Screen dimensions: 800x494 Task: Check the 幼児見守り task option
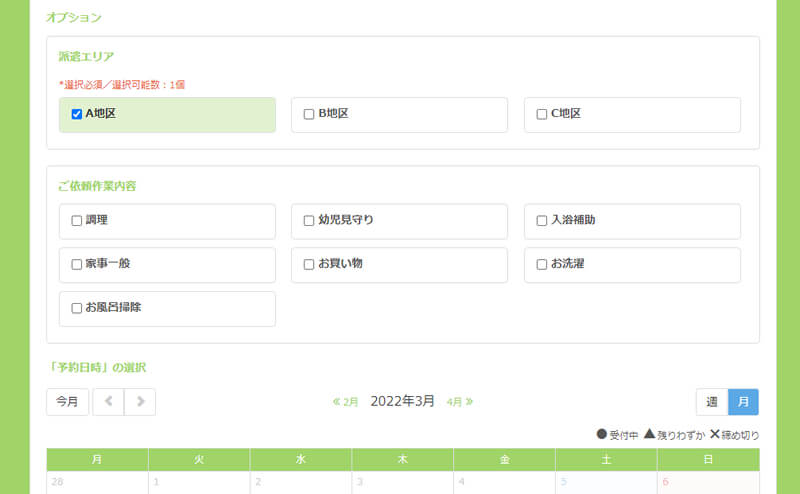[x=309, y=220]
